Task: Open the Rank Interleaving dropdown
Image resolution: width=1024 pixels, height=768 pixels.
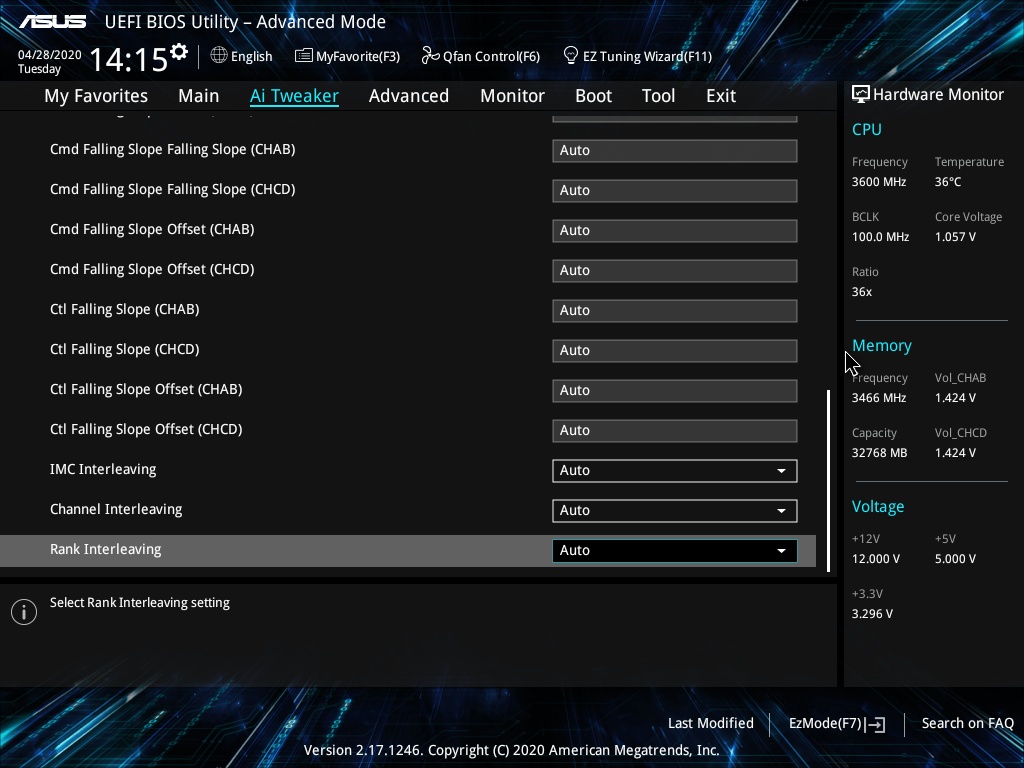Action: coord(675,551)
